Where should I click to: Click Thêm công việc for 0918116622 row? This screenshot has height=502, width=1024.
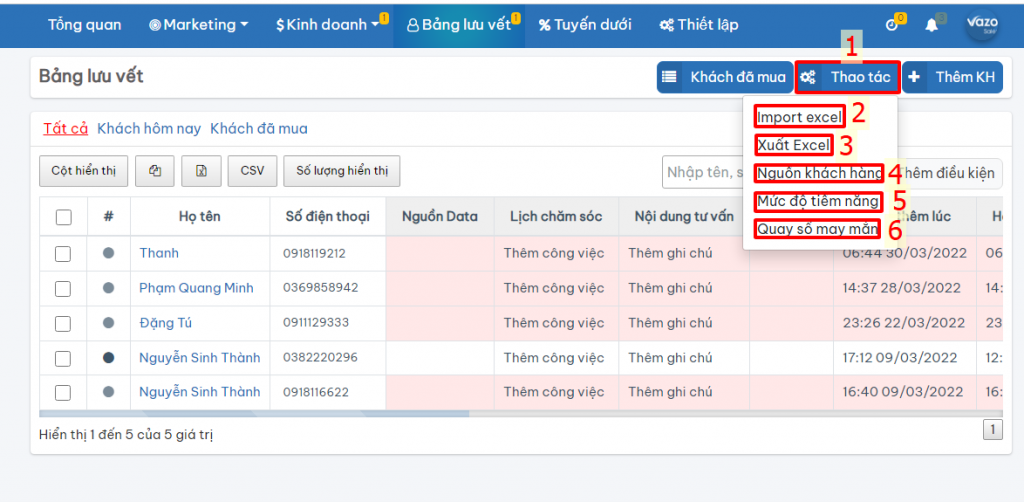click(x=554, y=392)
